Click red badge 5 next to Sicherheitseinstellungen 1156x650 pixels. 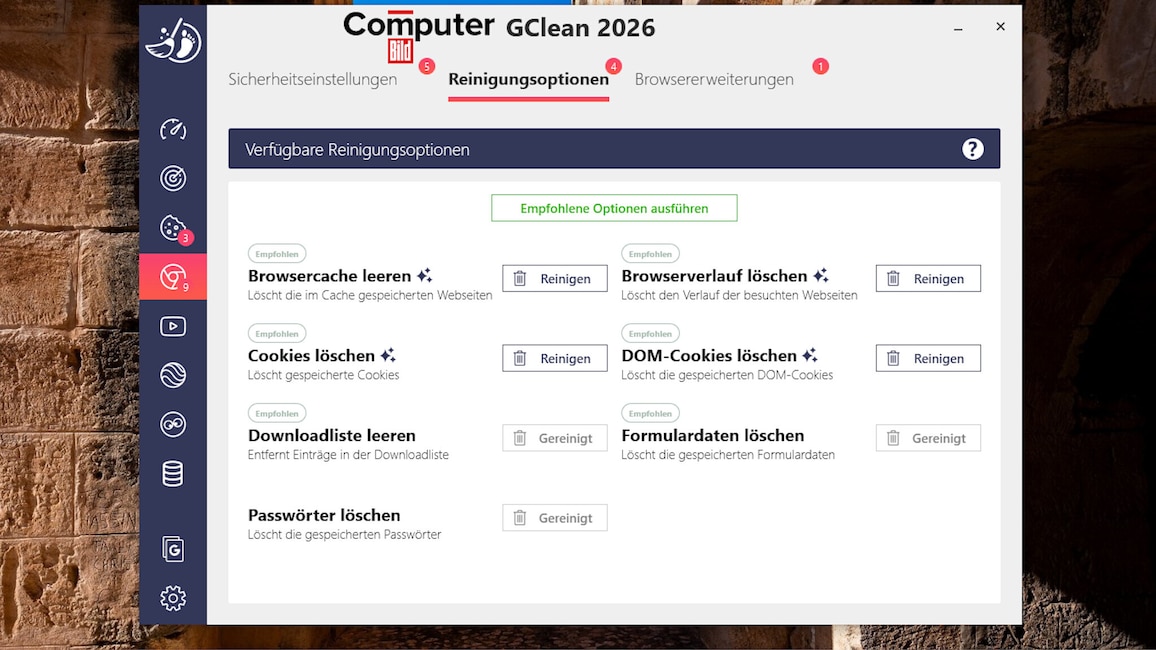(426, 66)
